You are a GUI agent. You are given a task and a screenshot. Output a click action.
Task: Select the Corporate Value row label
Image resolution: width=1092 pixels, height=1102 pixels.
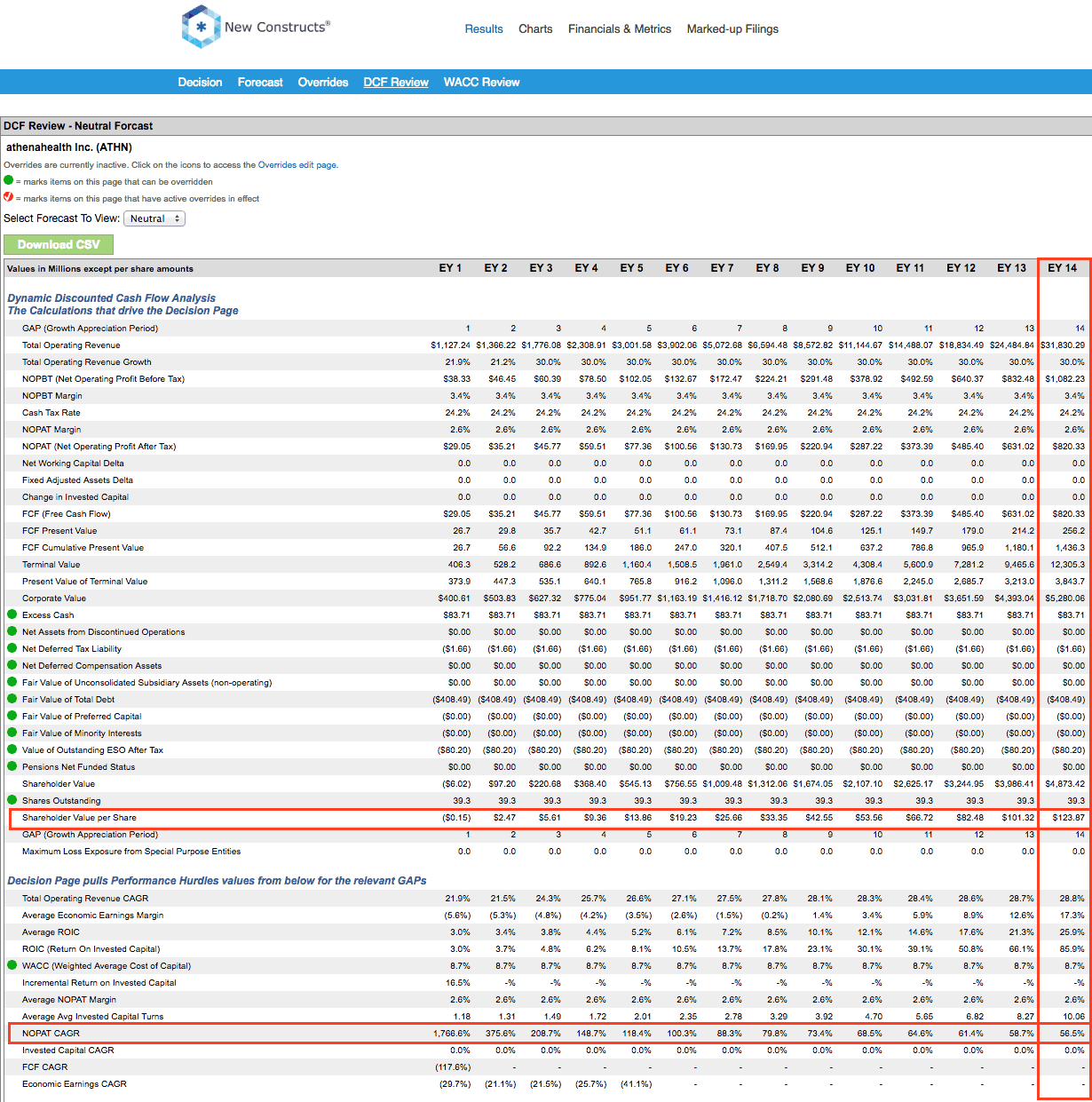[x=54, y=599]
